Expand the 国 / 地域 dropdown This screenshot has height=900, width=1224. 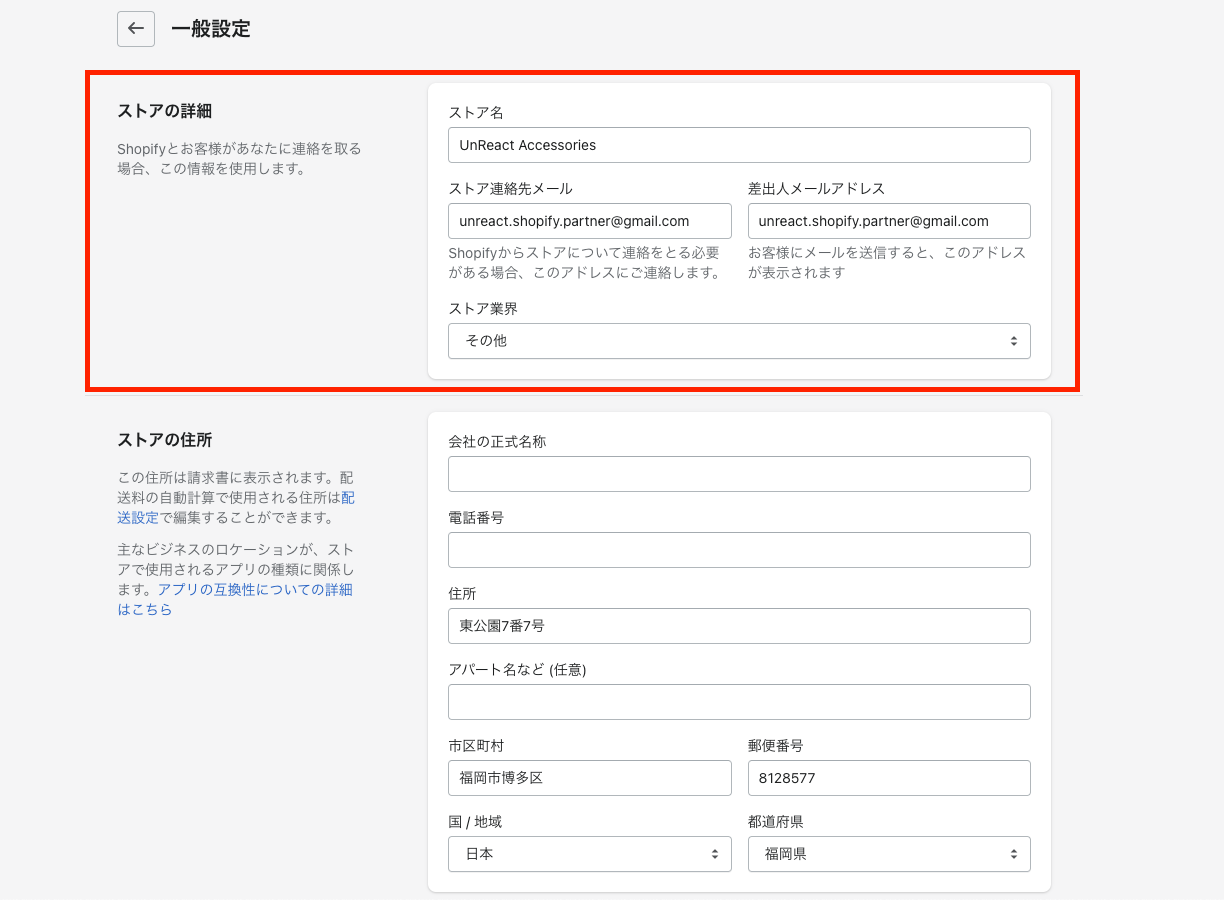[x=589, y=854]
